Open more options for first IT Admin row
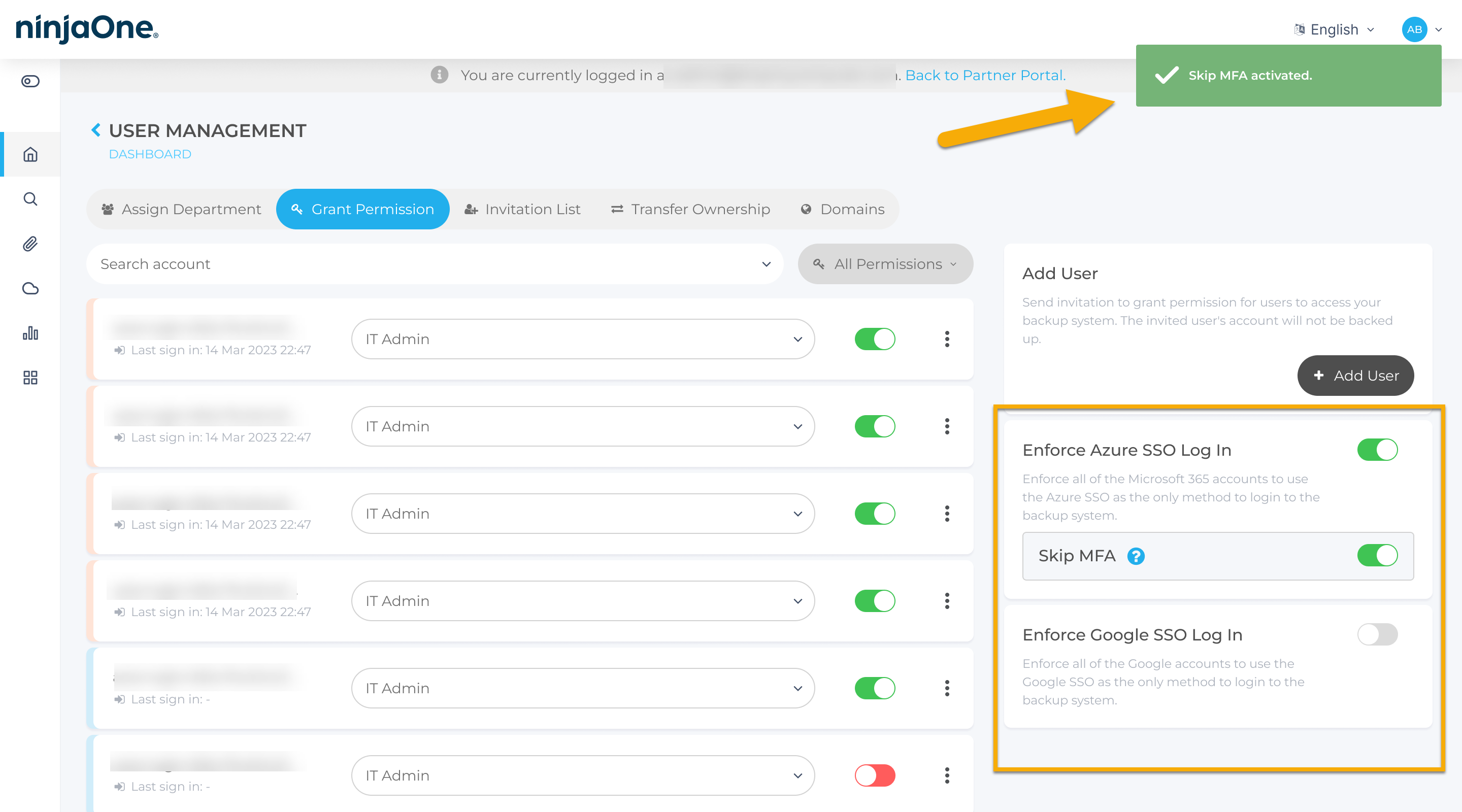Screen dimensions: 1462x812 [x=947, y=339]
